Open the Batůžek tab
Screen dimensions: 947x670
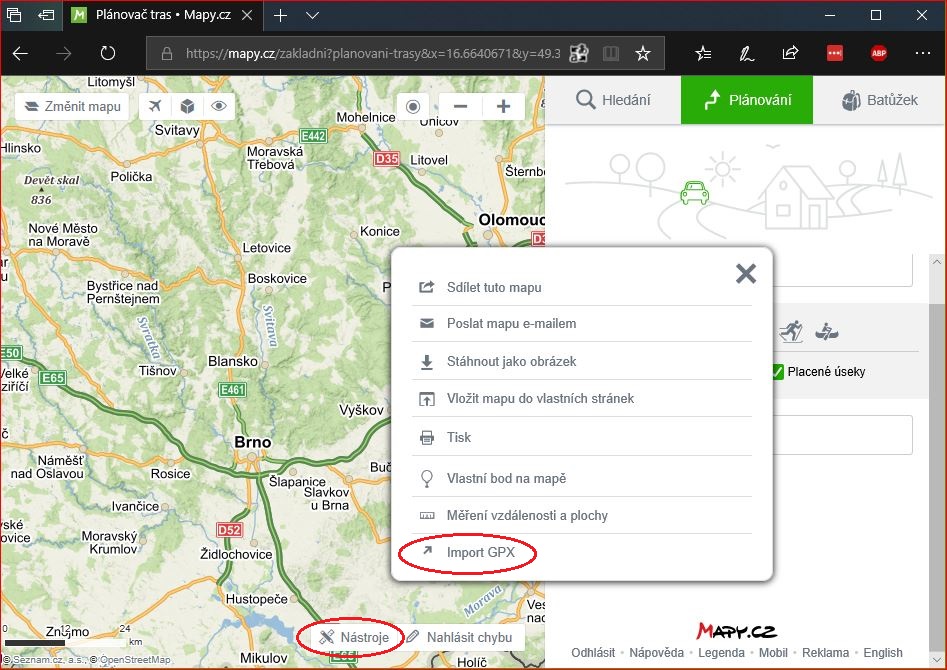pos(879,100)
